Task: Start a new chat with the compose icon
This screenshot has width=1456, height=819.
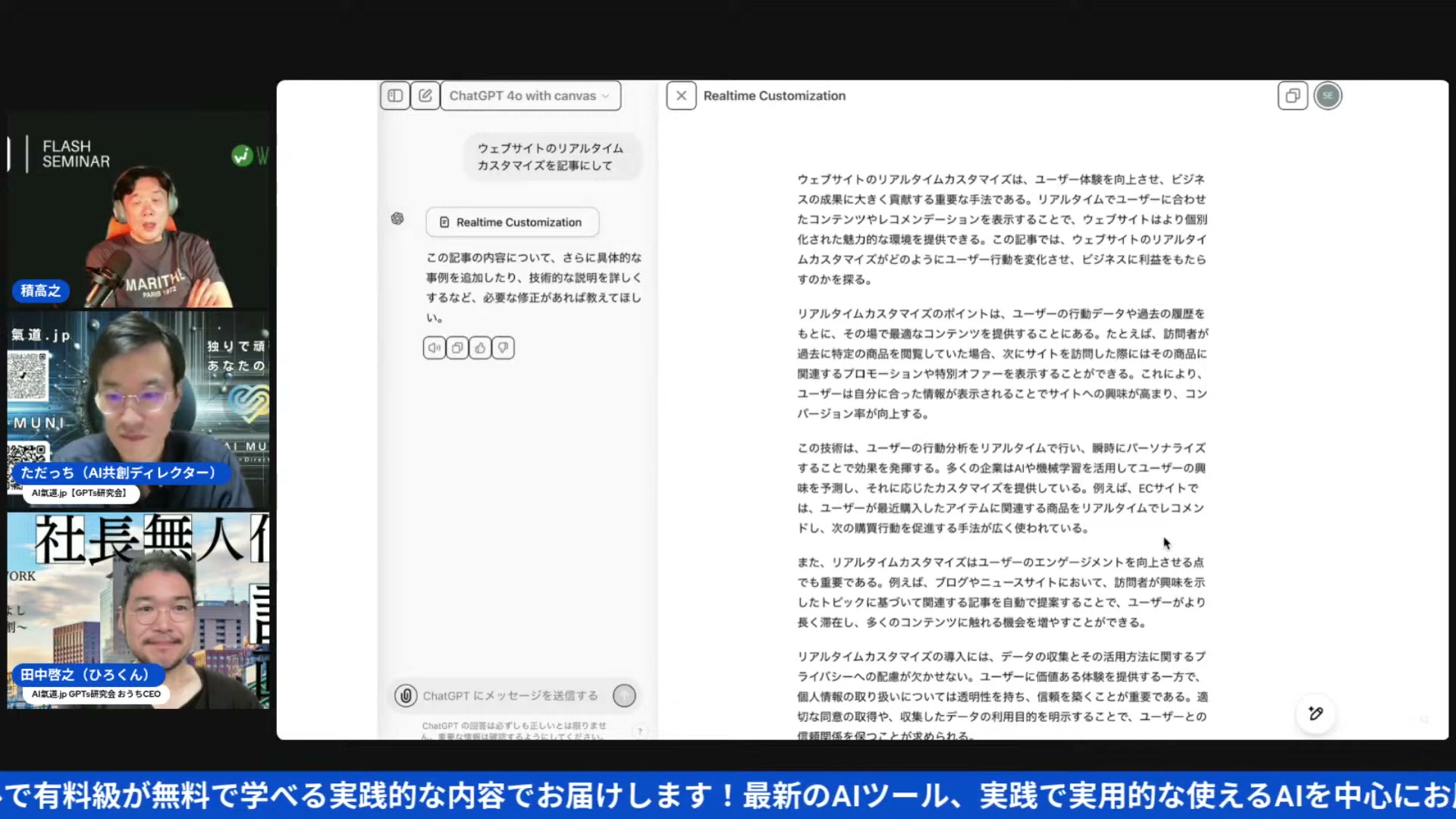Action: click(425, 96)
